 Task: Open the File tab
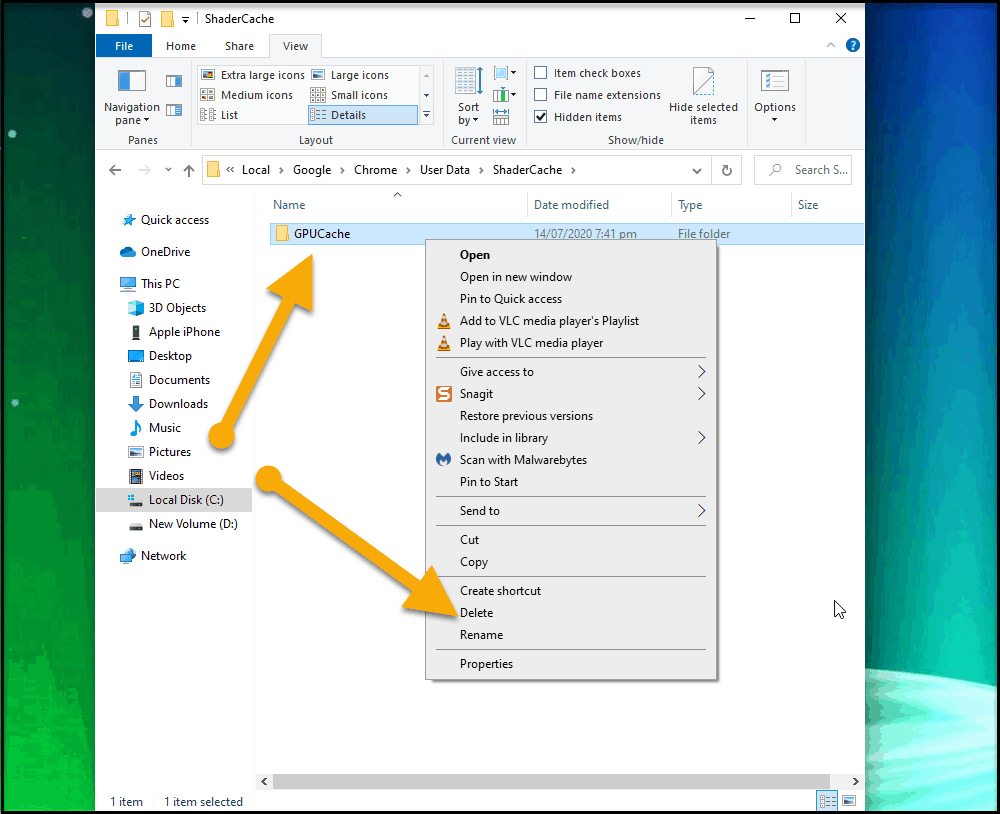(124, 46)
